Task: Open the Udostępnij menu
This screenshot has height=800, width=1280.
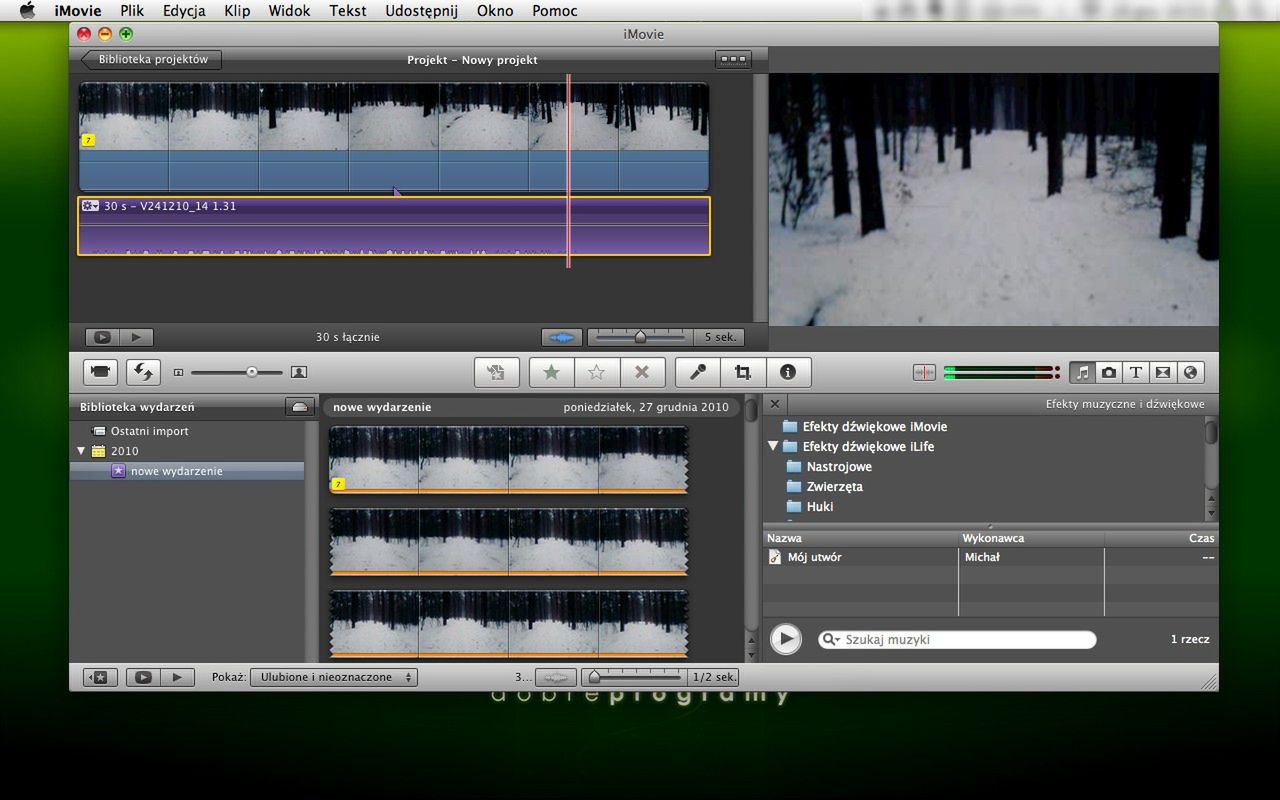Action: click(421, 11)
